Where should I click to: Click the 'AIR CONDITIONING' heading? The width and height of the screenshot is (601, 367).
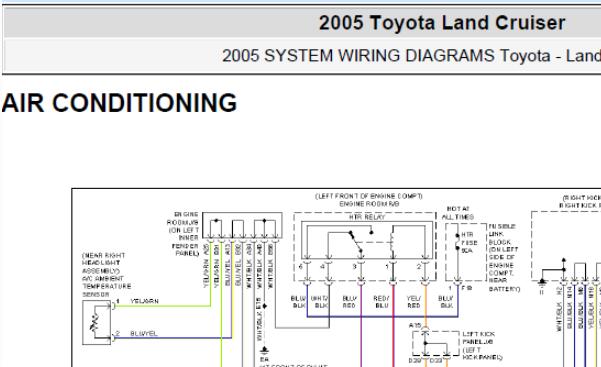point(119,103)
